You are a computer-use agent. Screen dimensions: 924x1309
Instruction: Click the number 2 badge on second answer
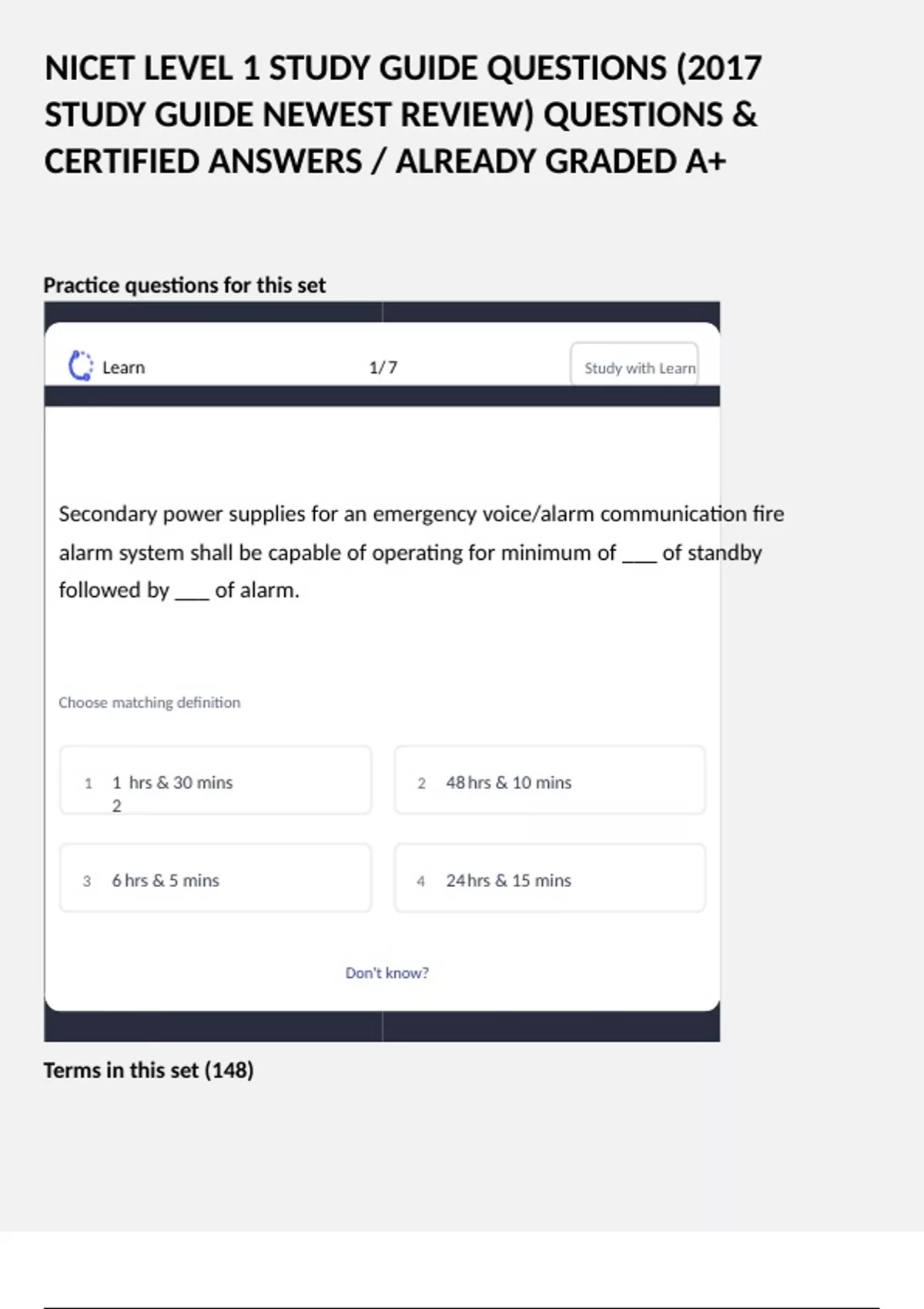coord(421,784)
